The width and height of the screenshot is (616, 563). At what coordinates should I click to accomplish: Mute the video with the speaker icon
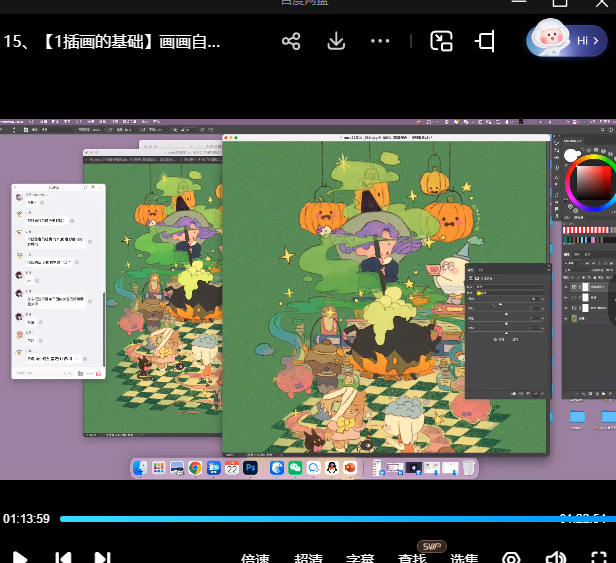click(x=556, y=558)
